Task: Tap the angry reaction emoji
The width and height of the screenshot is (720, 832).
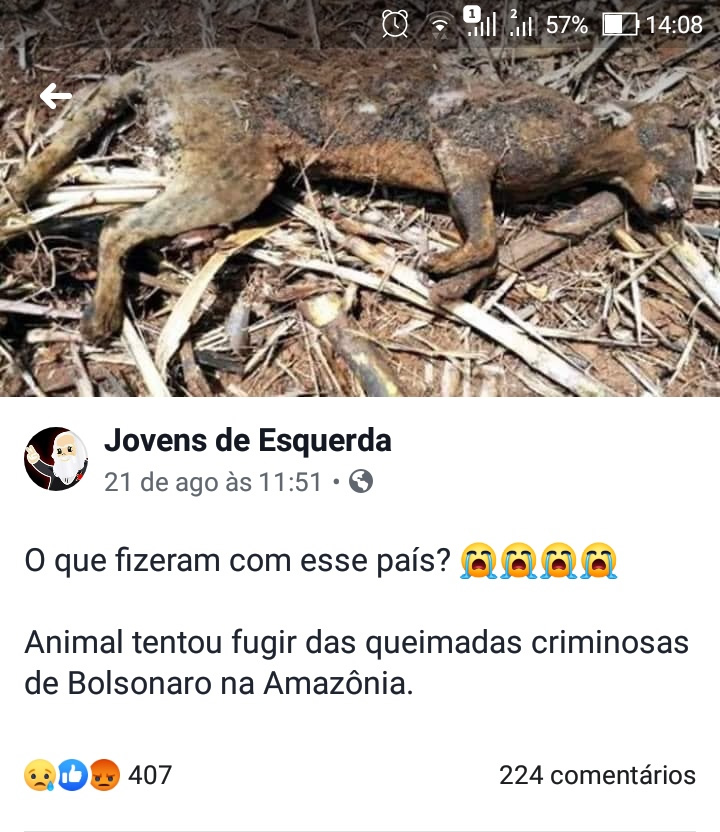Action: [x=104, y=775]
